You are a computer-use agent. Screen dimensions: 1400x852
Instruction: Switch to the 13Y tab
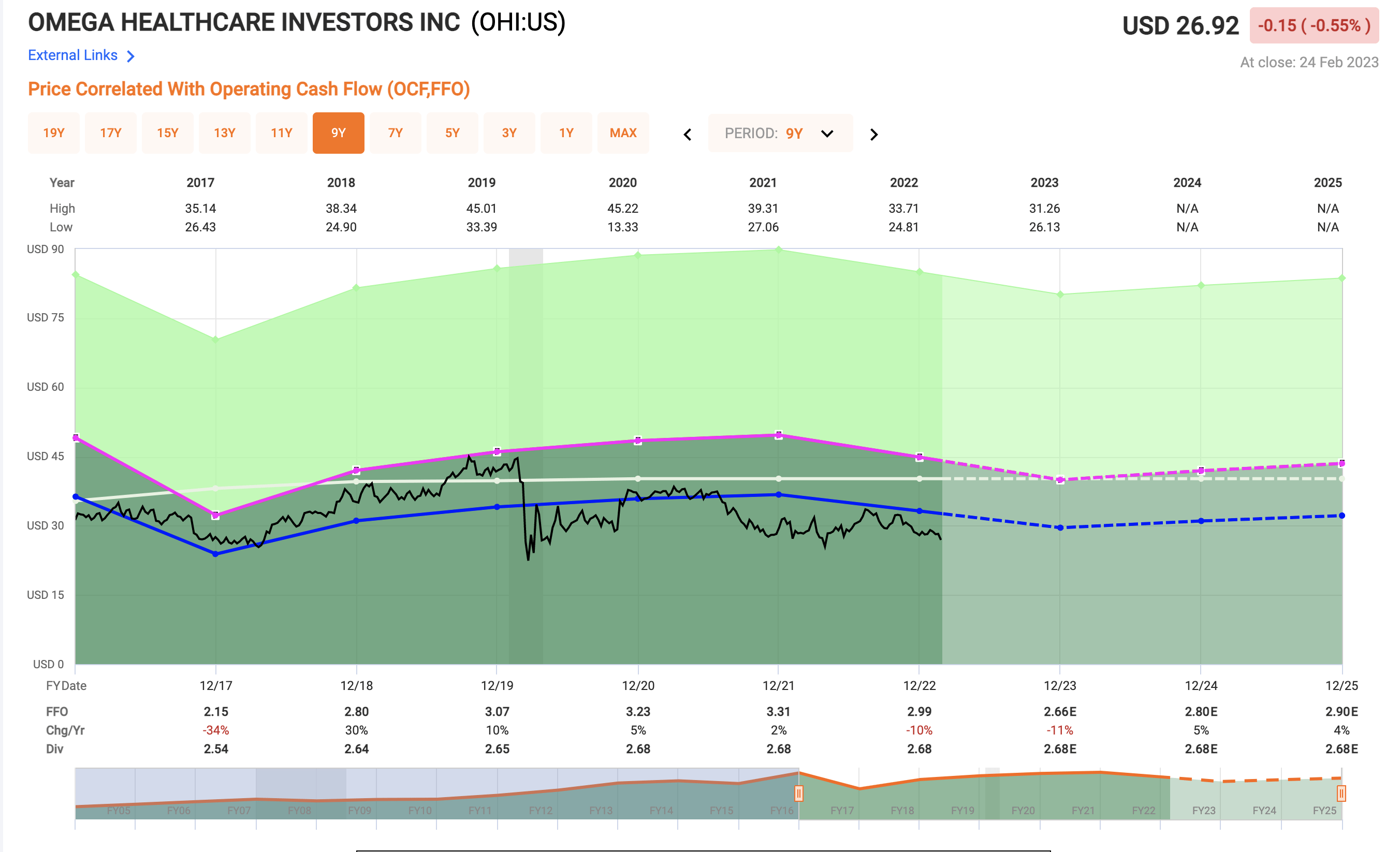[224, 133]
